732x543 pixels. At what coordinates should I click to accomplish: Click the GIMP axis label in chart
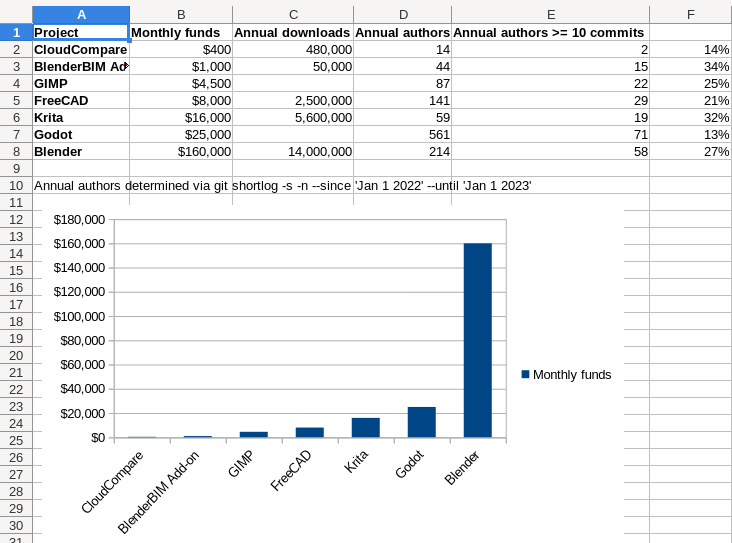coord(240,464)
